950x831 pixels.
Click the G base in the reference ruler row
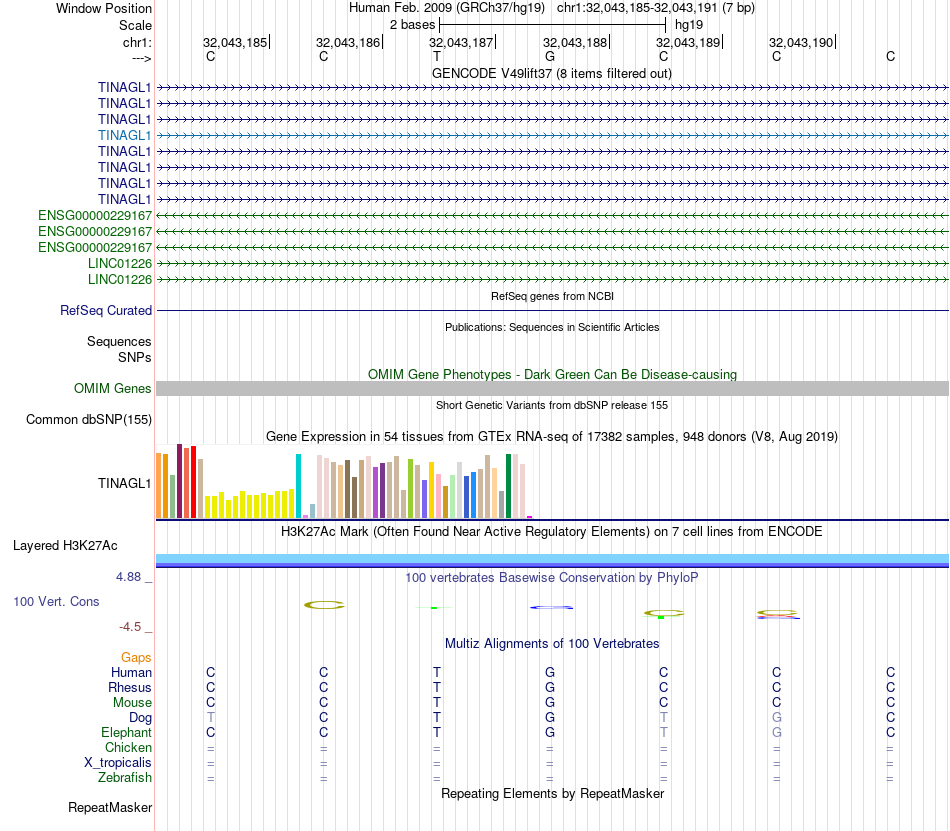550,56
